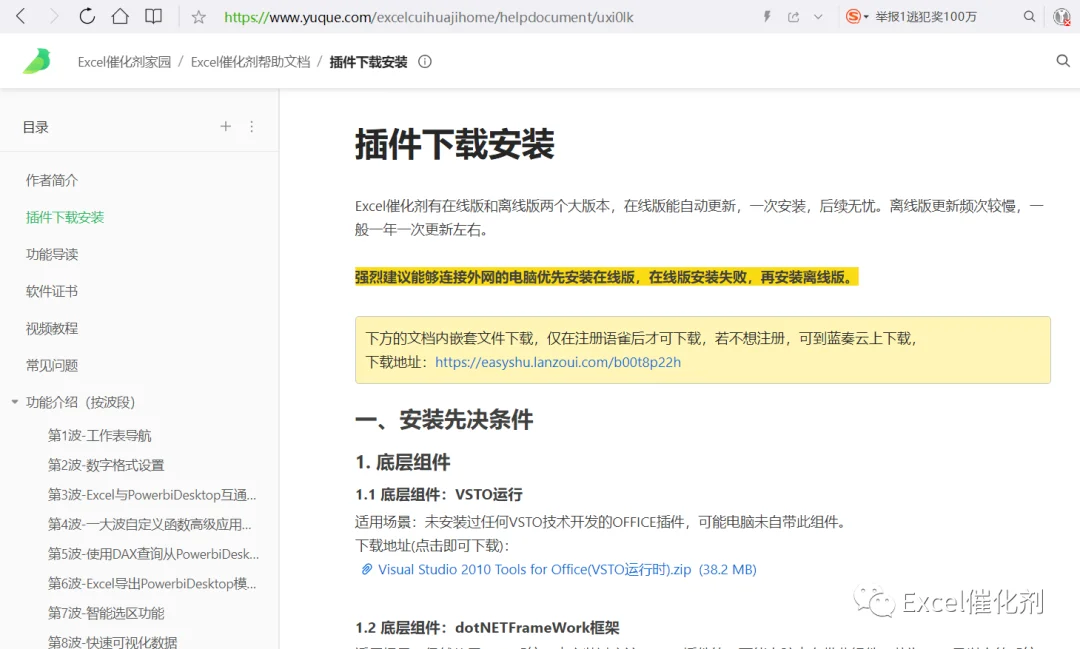Screen dimensions: 1080x649
Task: Reload the page with the refresh icon
Action: tap(87, 17)
